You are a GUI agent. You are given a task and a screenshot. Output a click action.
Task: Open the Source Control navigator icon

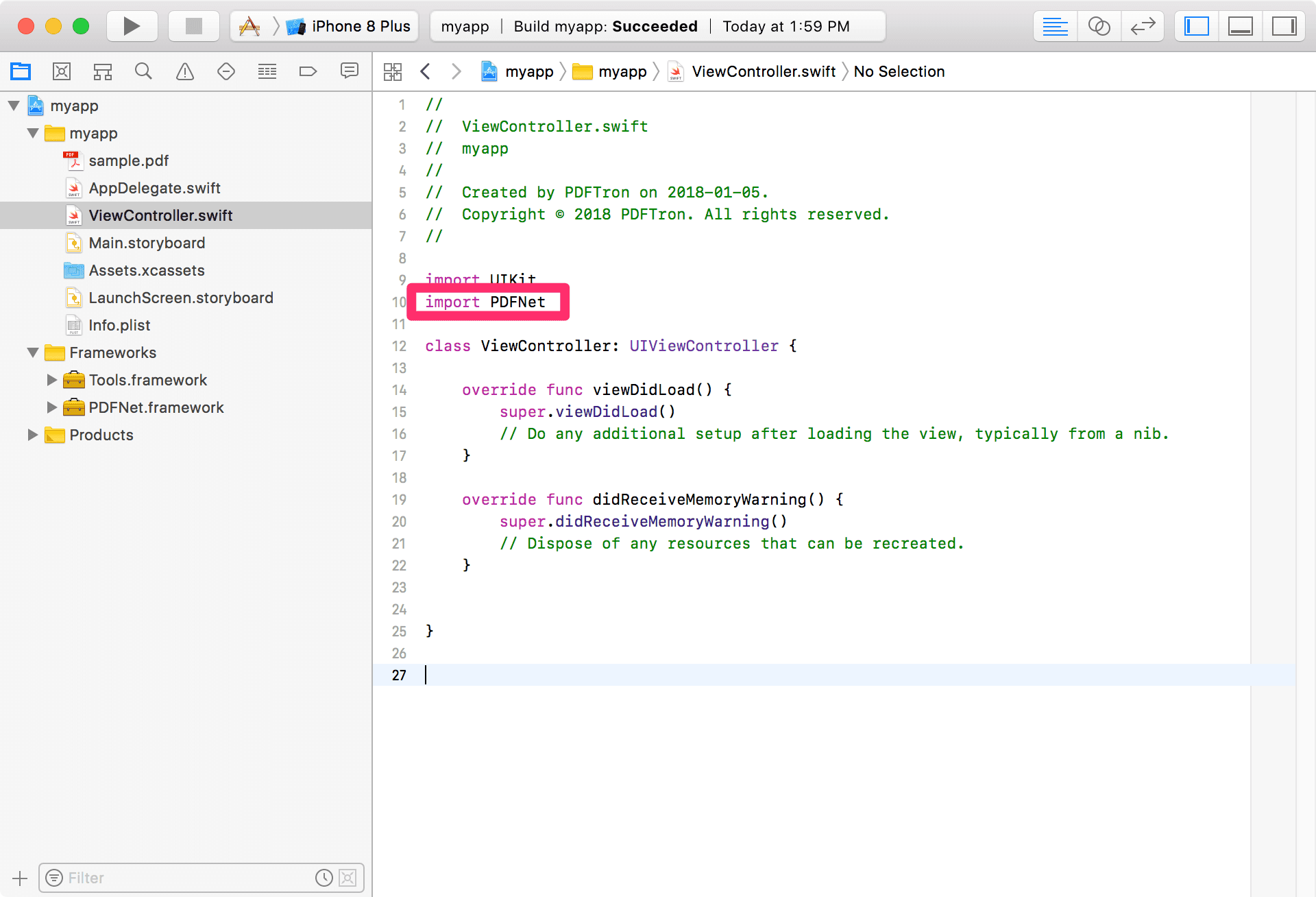pos(62,71)
